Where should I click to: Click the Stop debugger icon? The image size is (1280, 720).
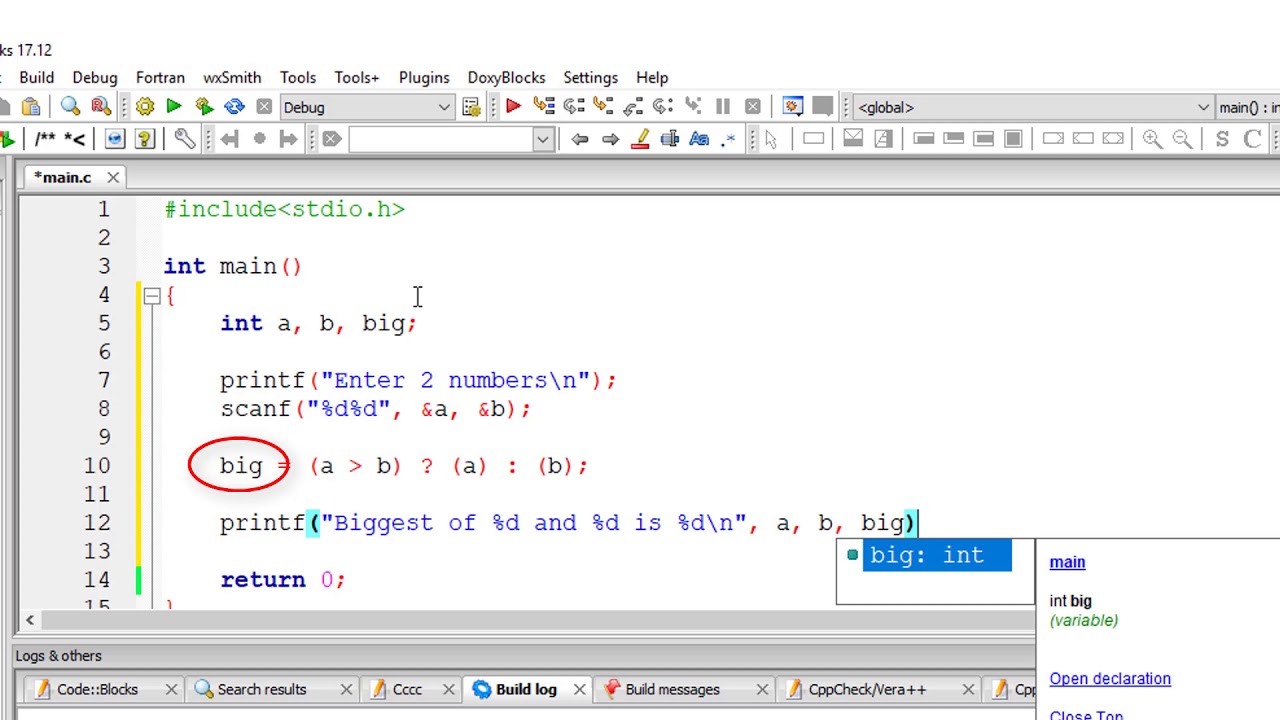(753, 107)
